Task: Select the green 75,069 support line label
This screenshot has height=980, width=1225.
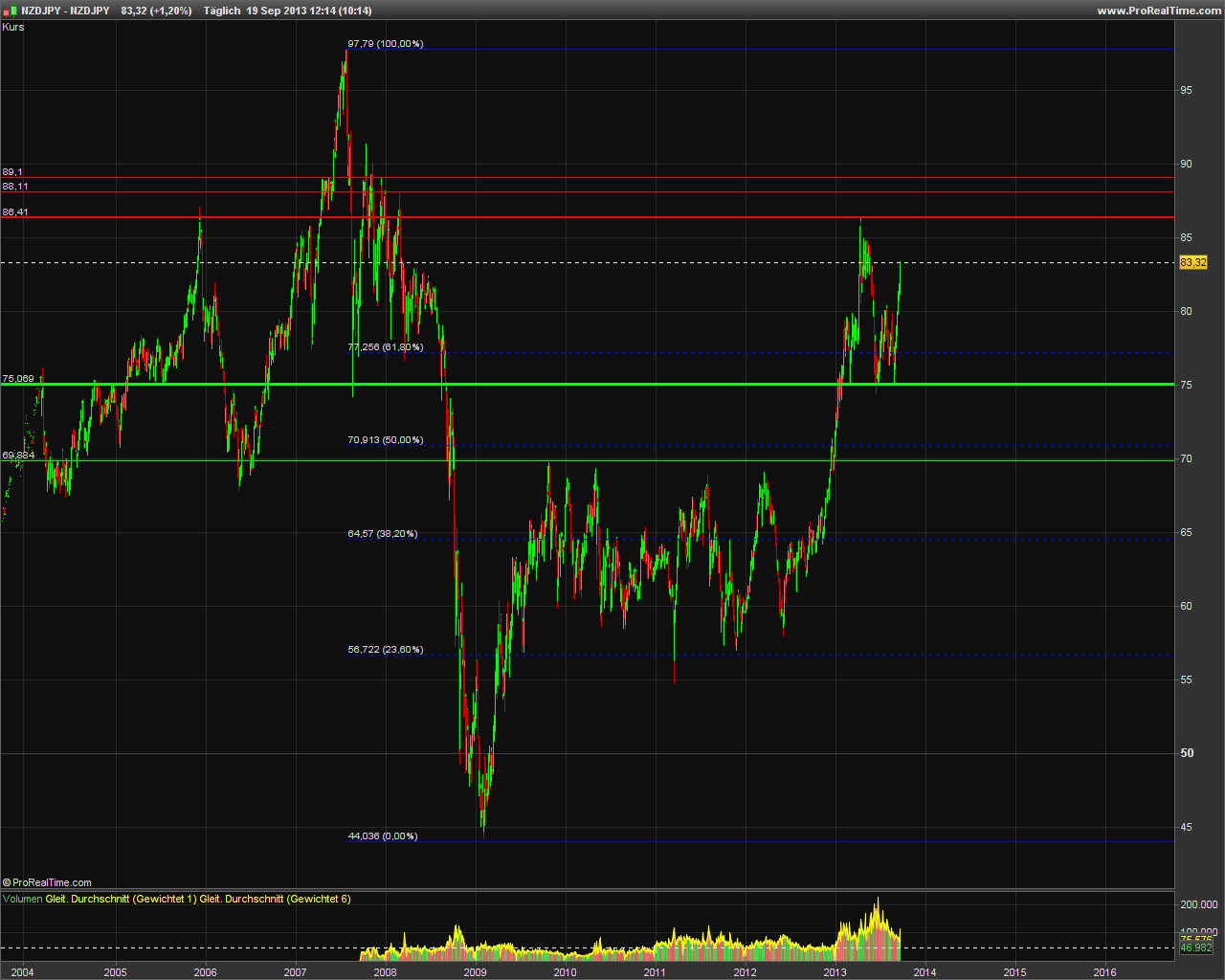Action: 18,379
